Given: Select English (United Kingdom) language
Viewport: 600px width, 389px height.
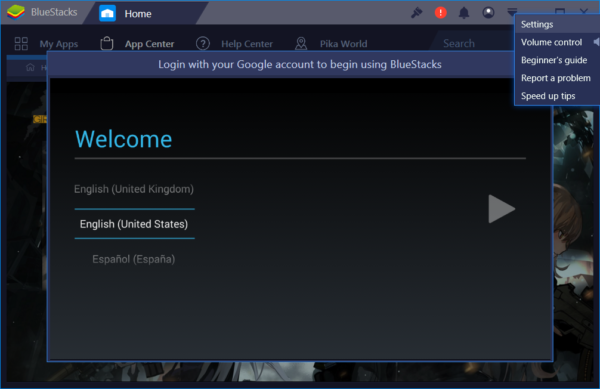Looking at the screenshot, I should pyautogui.click(x=134, y=189).
